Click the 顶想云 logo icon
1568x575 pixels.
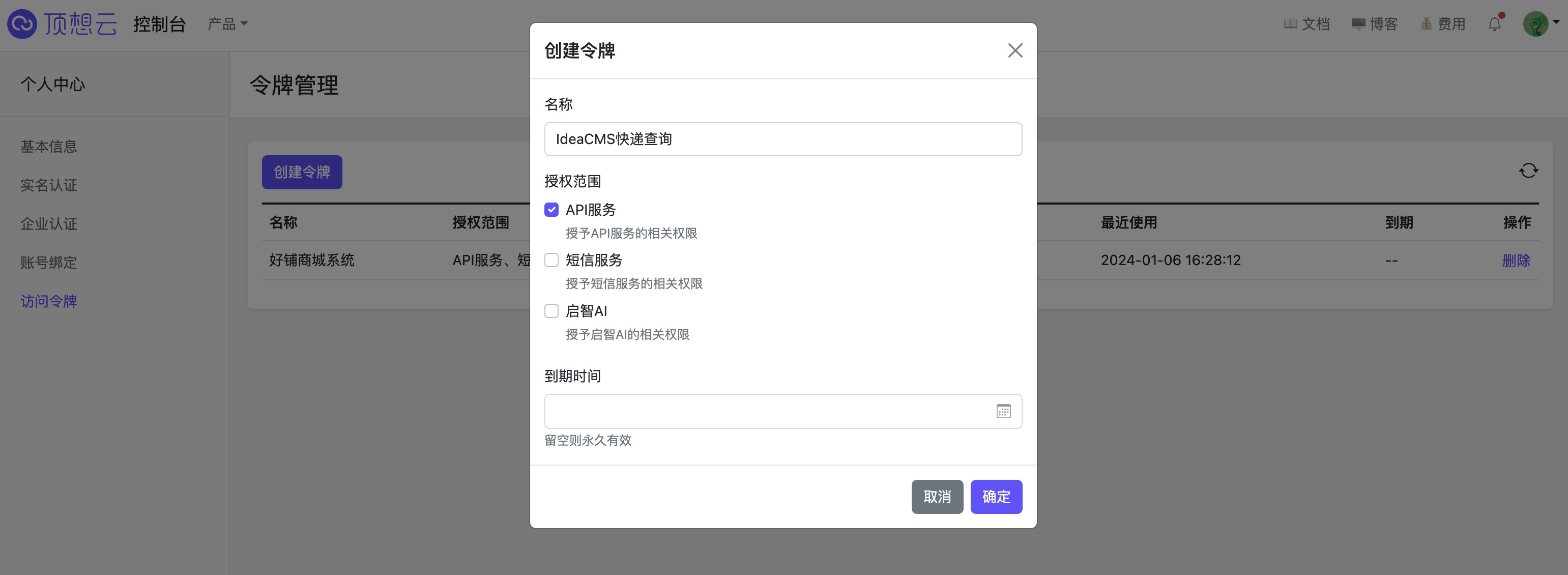[x=22, y=24]
